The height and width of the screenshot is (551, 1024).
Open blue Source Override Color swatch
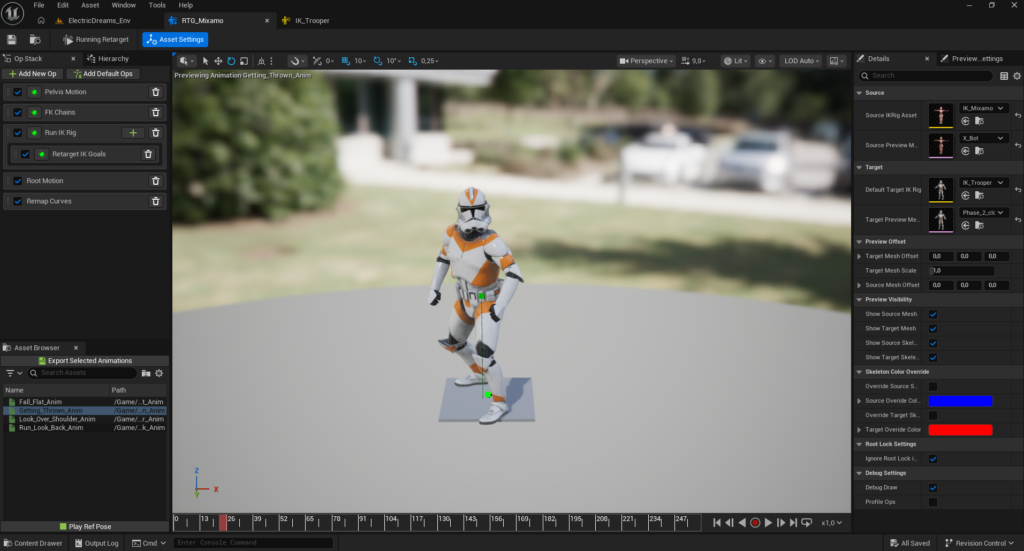pos(960,401)
